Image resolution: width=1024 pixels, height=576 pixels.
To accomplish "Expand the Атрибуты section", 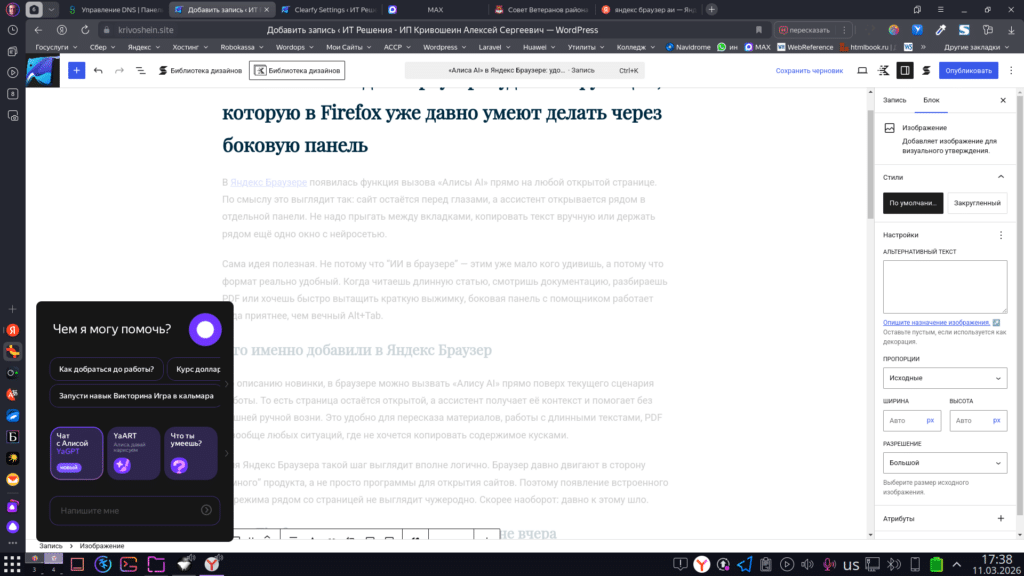I will pyautogui.click(x=1000, y=518).
